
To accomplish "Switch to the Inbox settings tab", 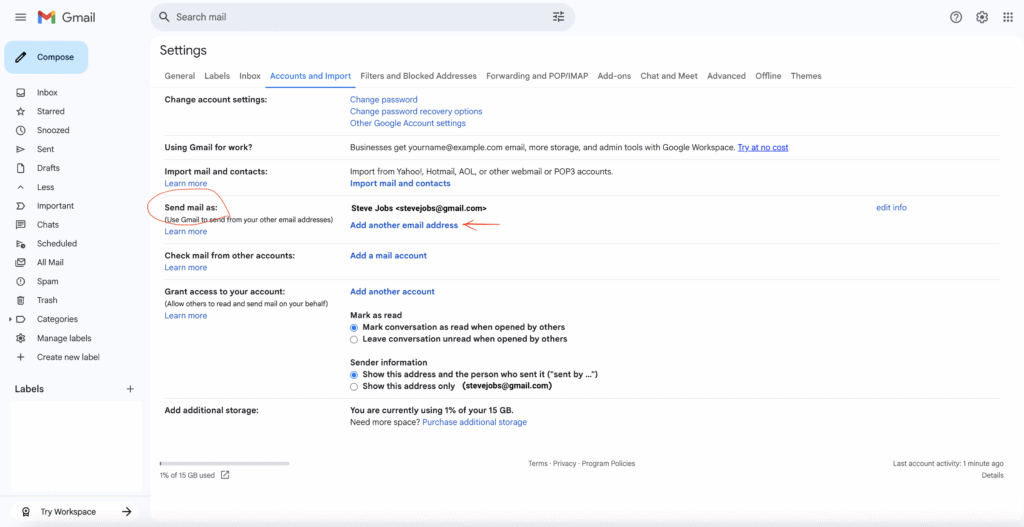I will [x=249, y=76].
